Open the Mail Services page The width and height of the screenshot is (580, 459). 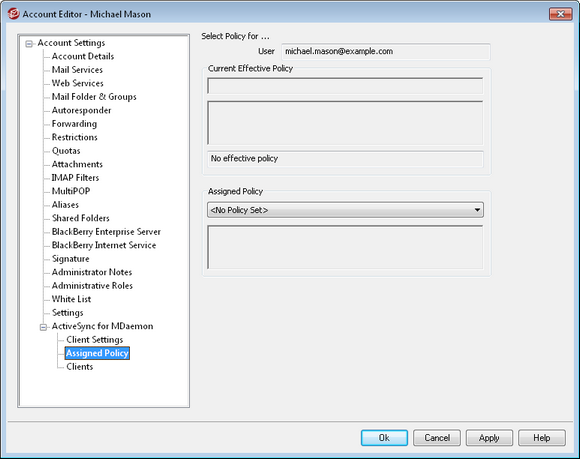coord(77,70)
